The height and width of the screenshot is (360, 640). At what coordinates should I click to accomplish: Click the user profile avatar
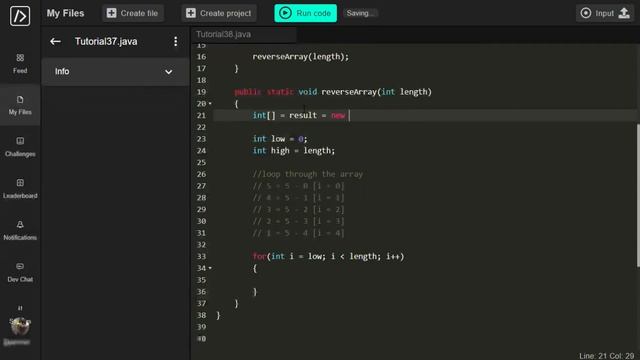pyautogui.click(x=20, y=326)
